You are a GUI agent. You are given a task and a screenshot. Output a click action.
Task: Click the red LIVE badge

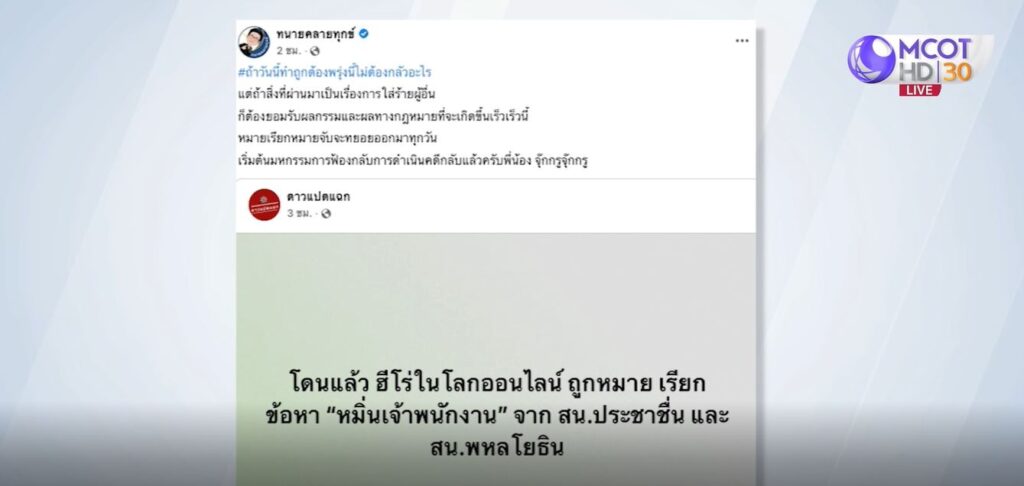coord(920,90)
